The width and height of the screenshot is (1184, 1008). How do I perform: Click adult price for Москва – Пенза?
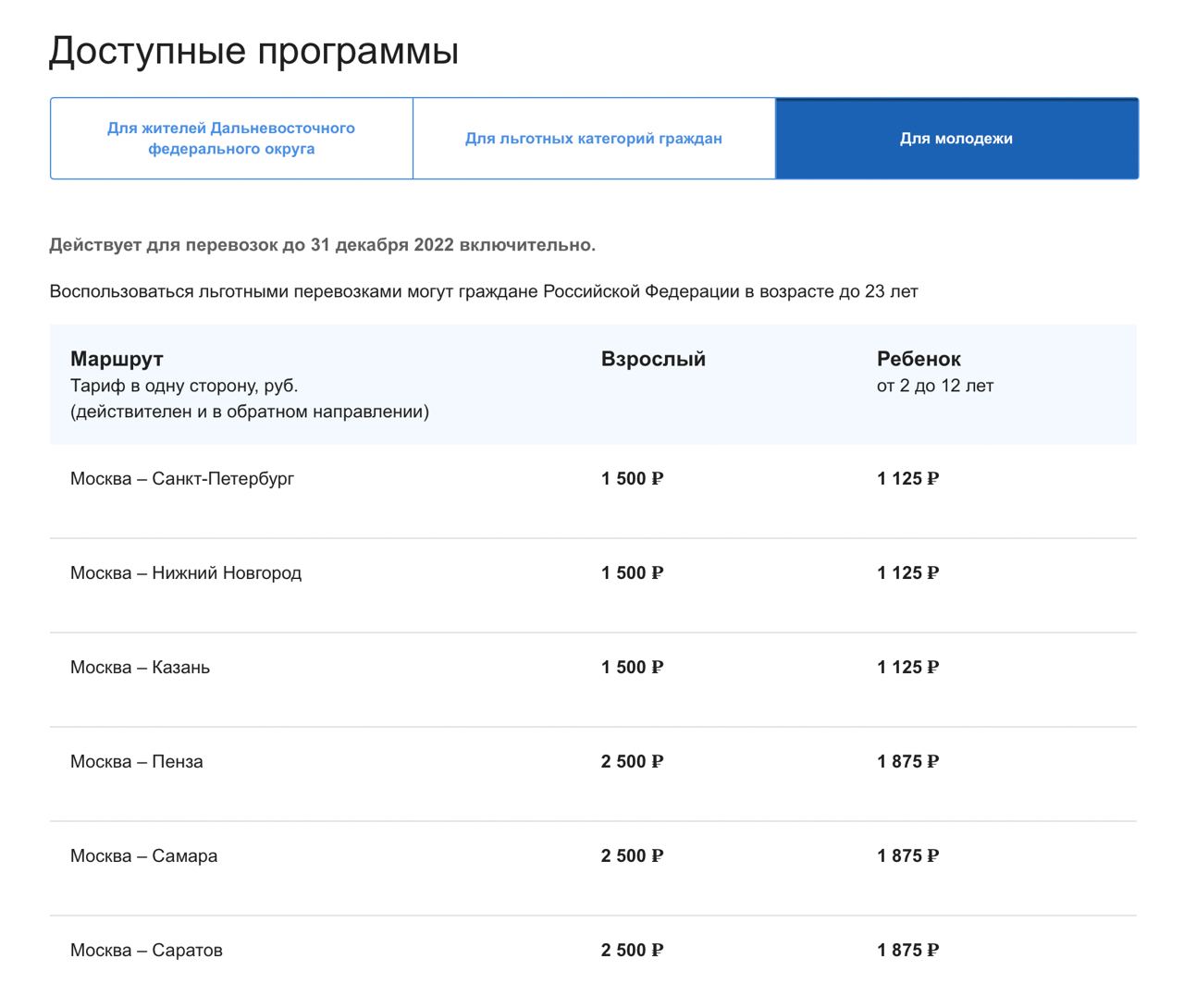tap(632, 762)
